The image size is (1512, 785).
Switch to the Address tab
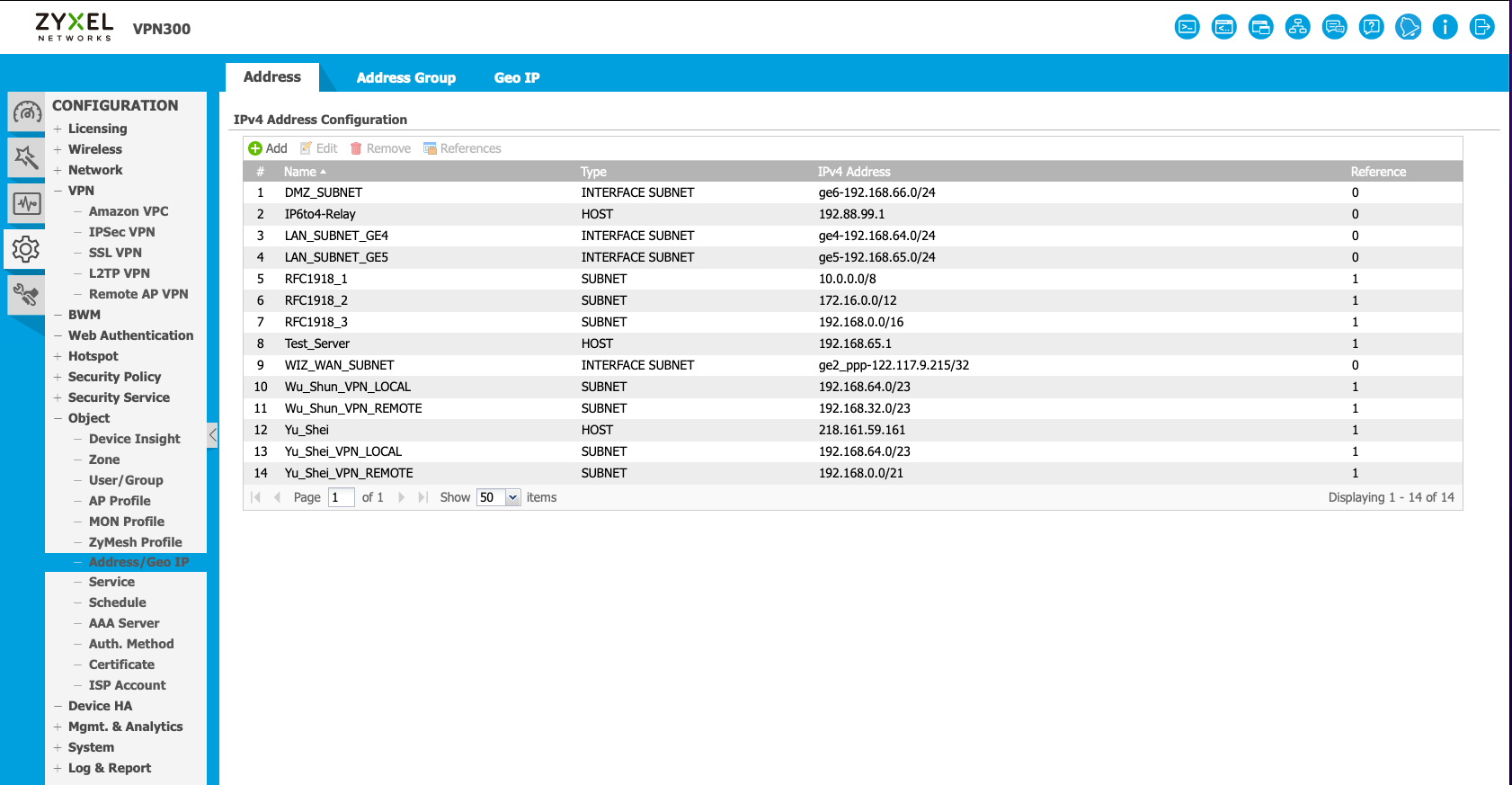tap(272, 77)
